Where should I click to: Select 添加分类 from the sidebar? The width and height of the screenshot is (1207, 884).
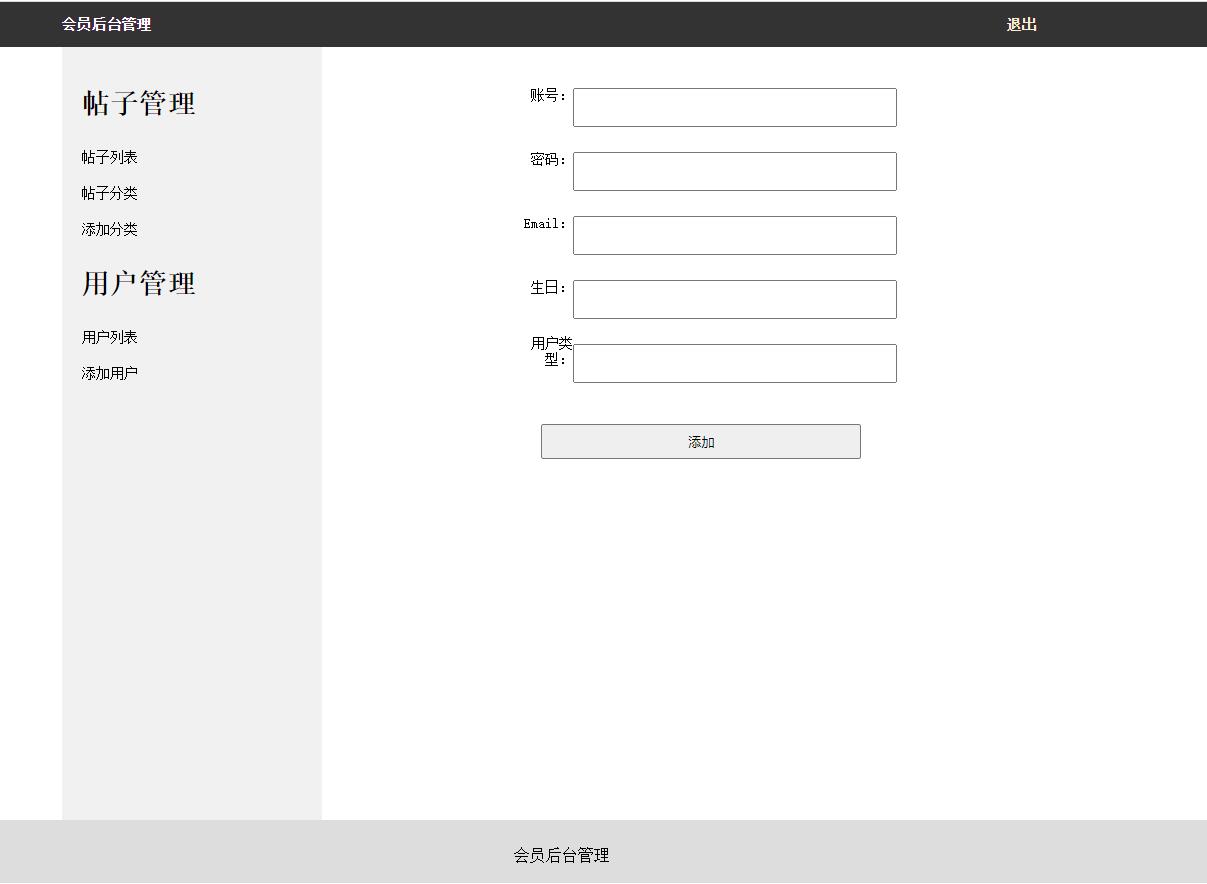click(109, 229)
